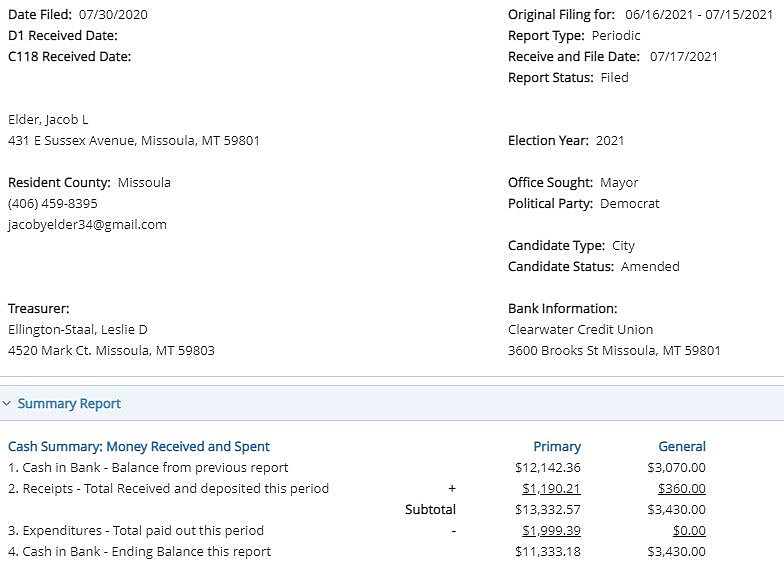Click the treasurer name Ellington-Staal, Leslie D

78,330
